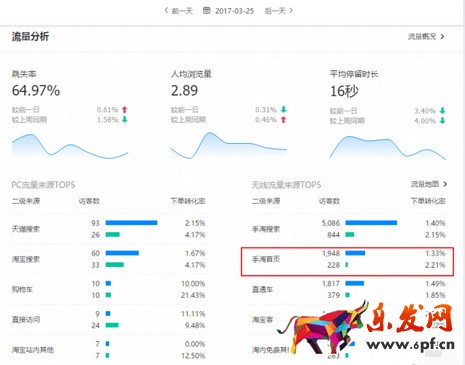Image resolution: width=465 pixels, height=365 pixels.
Task: Click the red up arrow beside 0.46%
Action: [x=283, y=119]
